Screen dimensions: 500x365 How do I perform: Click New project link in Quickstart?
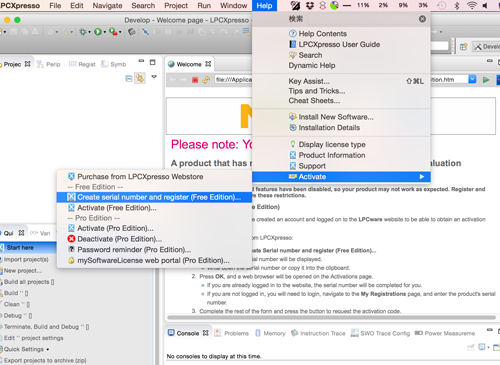click(x=22, y=270)
